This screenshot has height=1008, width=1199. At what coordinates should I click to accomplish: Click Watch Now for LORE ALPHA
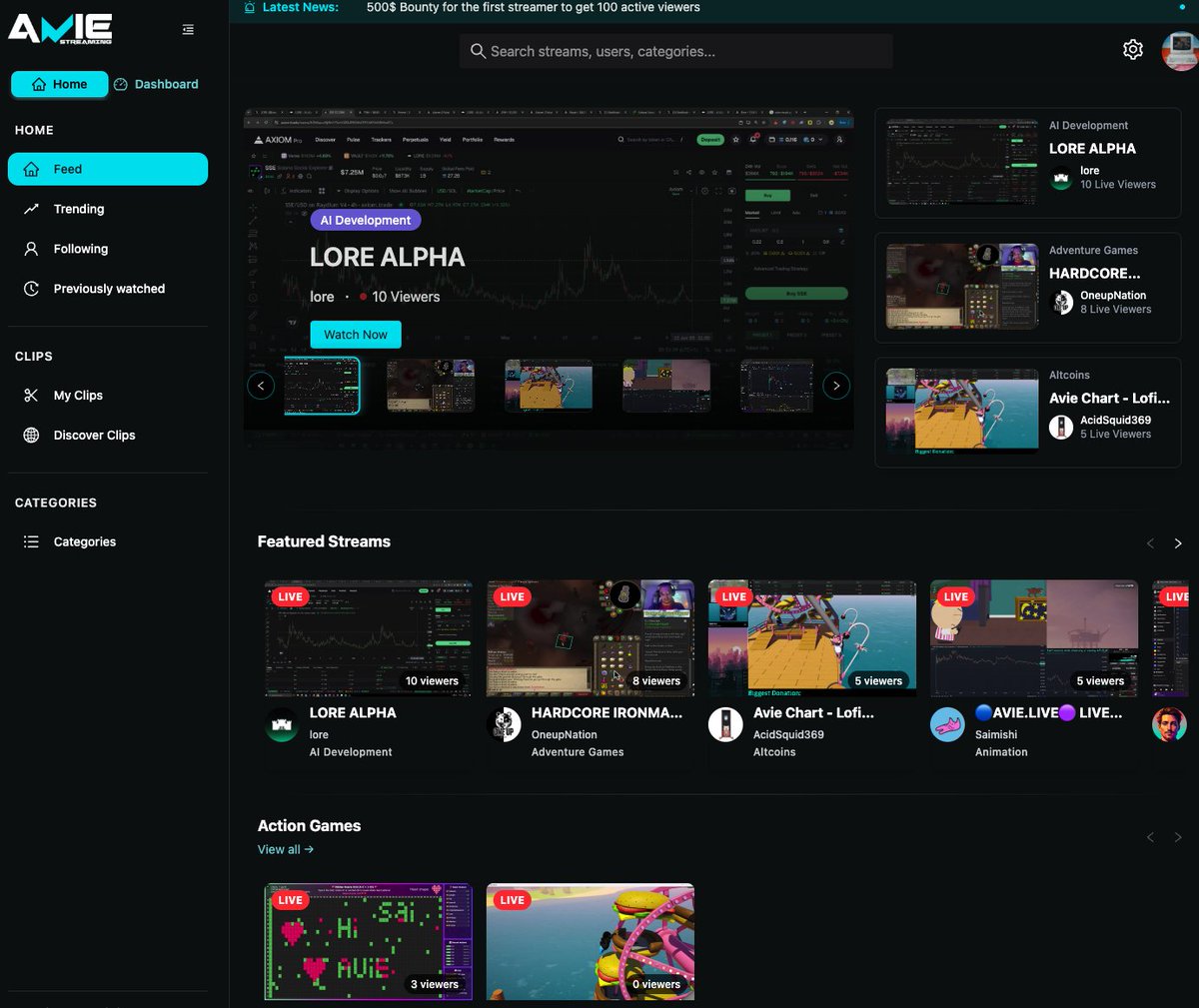pos(355,334)
